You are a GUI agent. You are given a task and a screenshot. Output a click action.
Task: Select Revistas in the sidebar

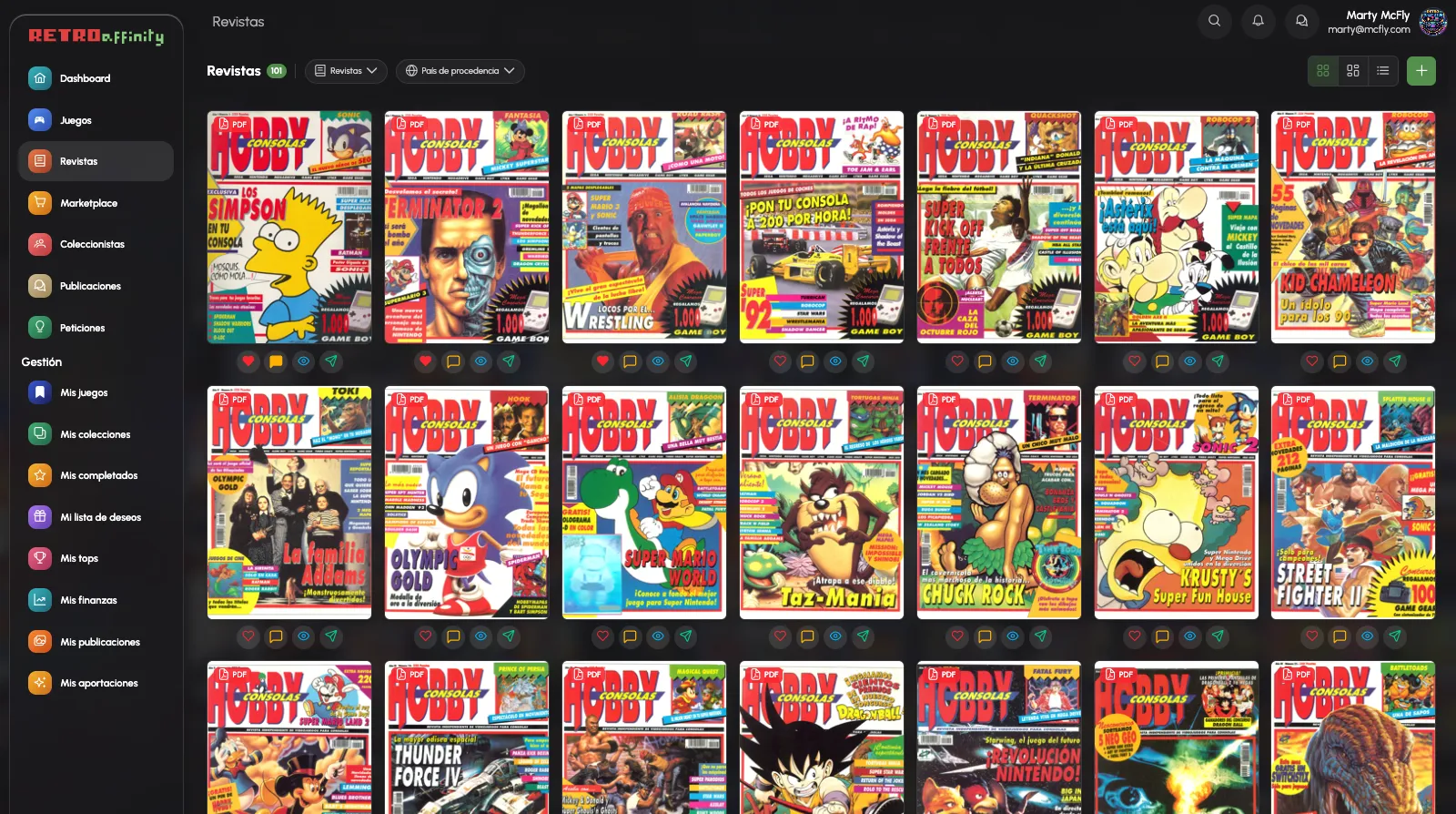96,161
